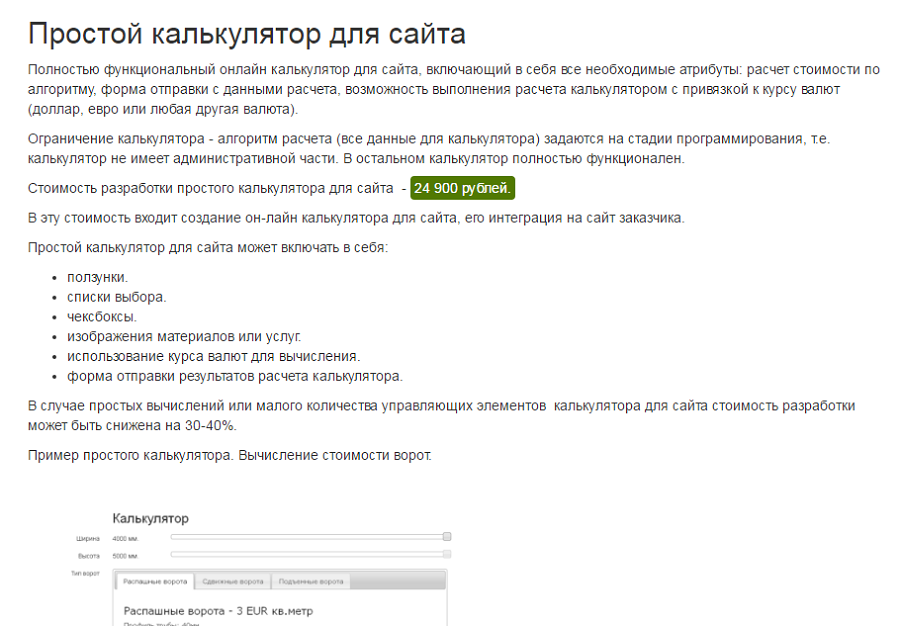The height and width of the screenshot is (626, 900).
Task: Open the 'Подъемные ворота' tab
Action: [x=311, y=581]
